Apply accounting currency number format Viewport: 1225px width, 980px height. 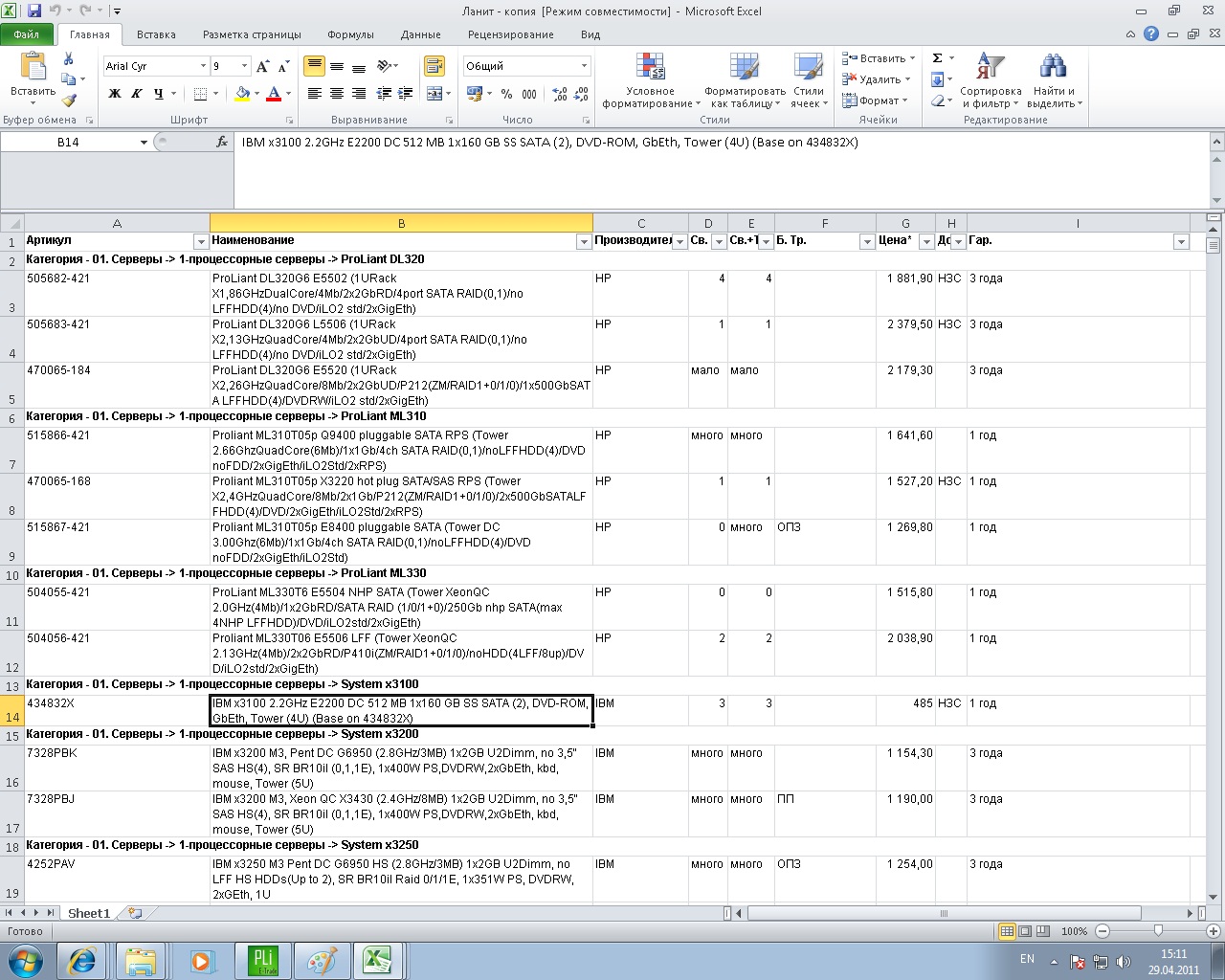475,94
